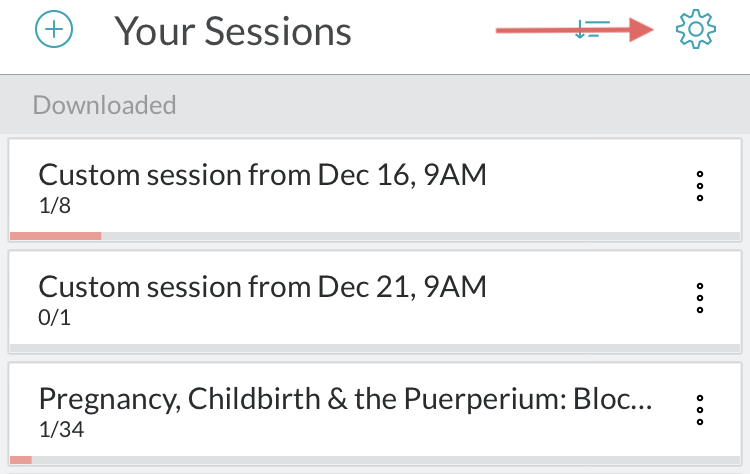
Task: Open the sort sessions icon
Action: 592,29
